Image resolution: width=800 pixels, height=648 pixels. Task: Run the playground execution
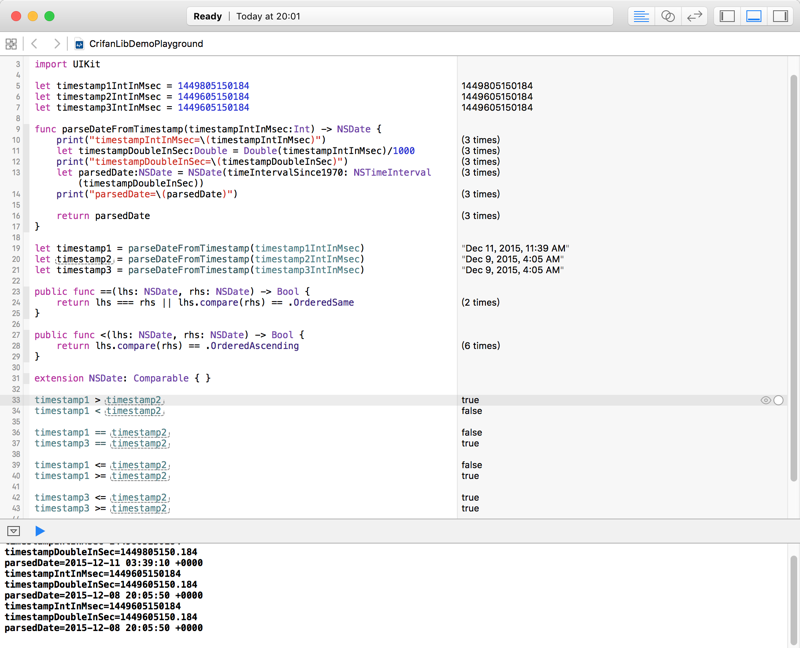[40, 531]
